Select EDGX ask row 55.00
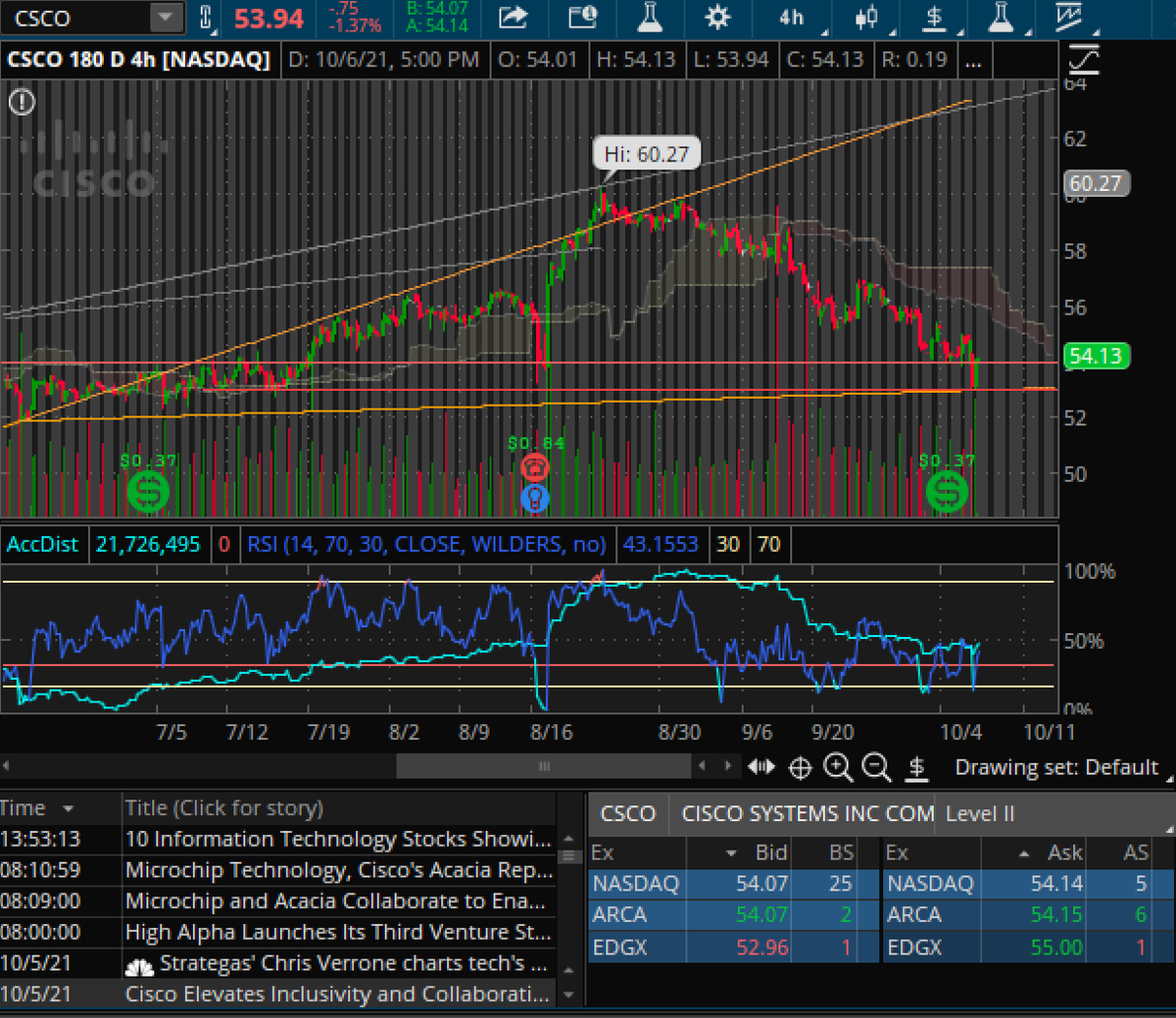Image resolution: width=1176 pixels, height=1018 pixels. coord(1027,947)
